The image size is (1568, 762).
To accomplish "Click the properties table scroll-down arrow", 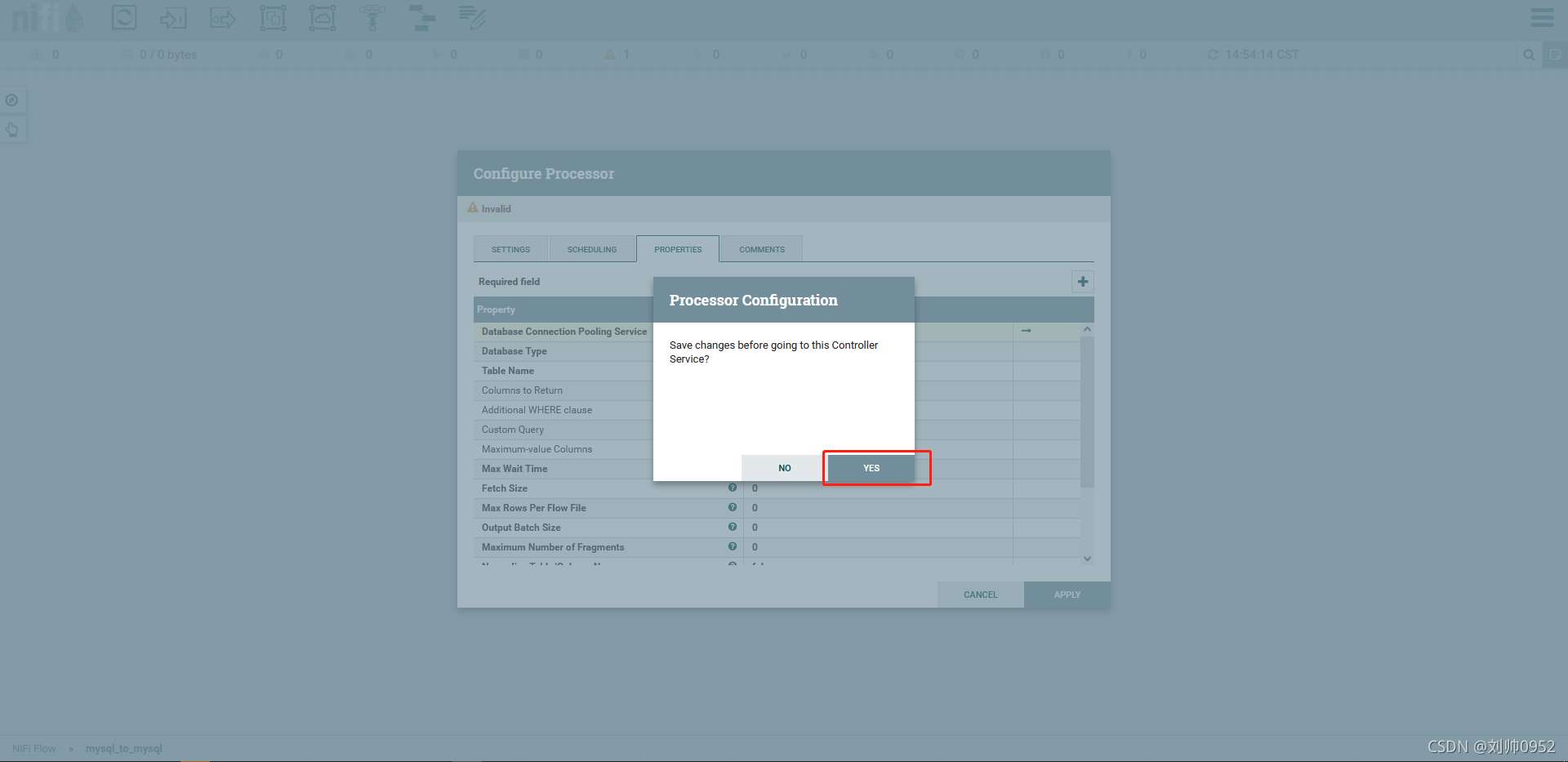I will point(1087,559).
